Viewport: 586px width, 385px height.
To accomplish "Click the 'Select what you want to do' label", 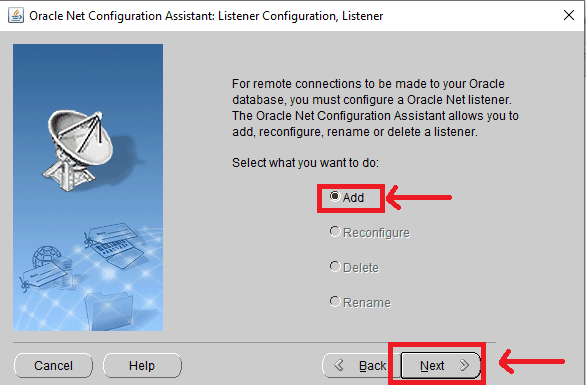I will (x=305, y=163).
